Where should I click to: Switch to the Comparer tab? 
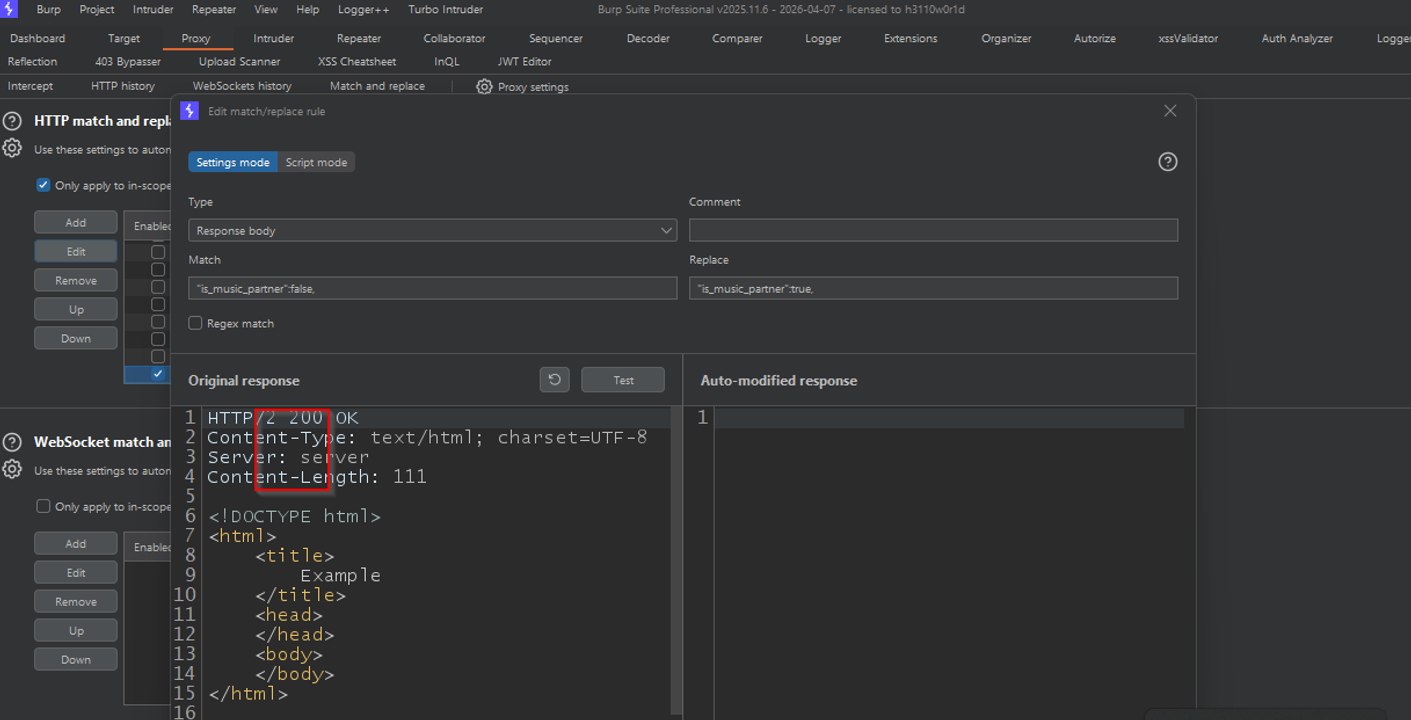737,39
